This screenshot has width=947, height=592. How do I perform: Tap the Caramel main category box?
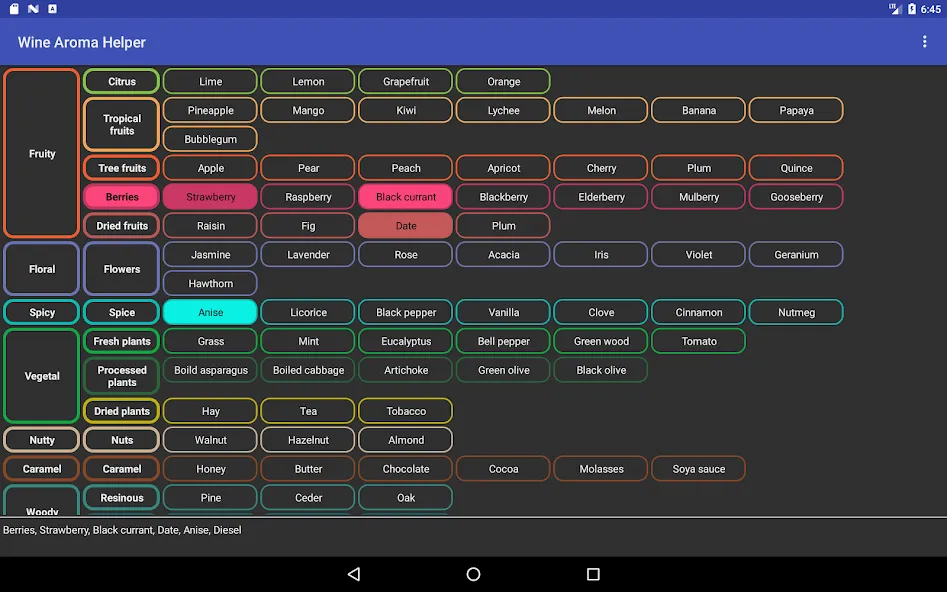(42, 469)
